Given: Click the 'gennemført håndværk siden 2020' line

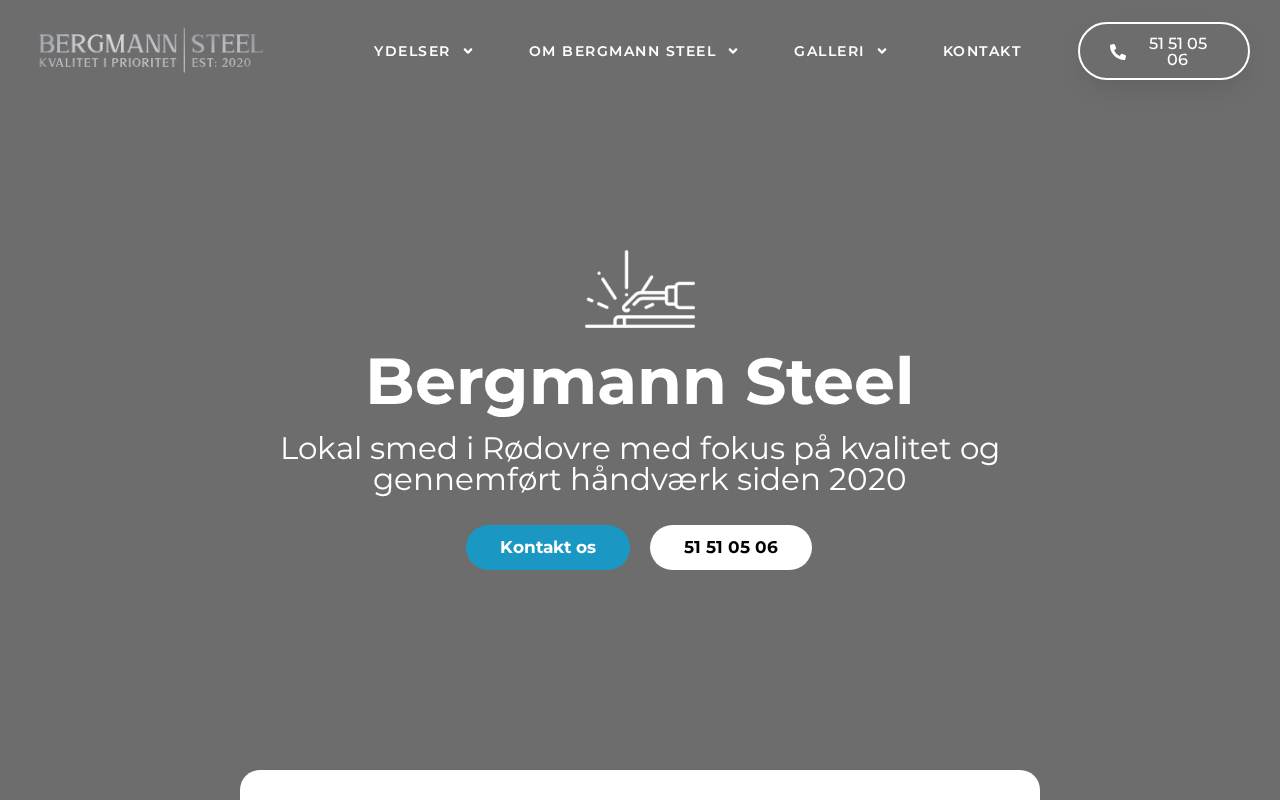Looking at the screenshot, I should [x=640, y=480].
